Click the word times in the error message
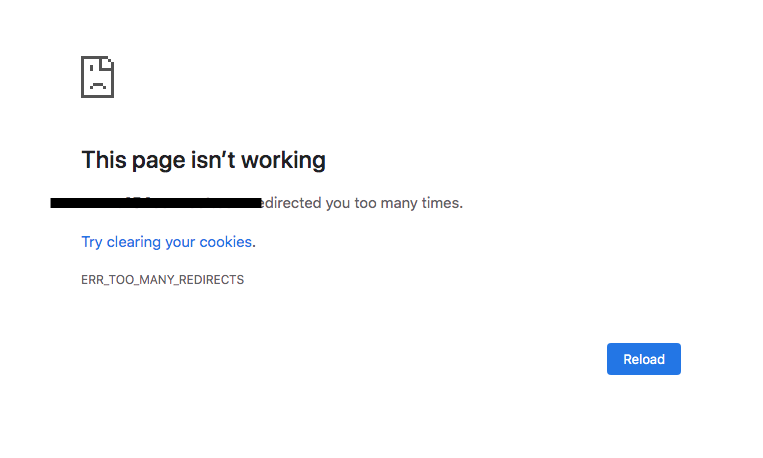Viewport: 763px width, 458px height. coord(442,202)
